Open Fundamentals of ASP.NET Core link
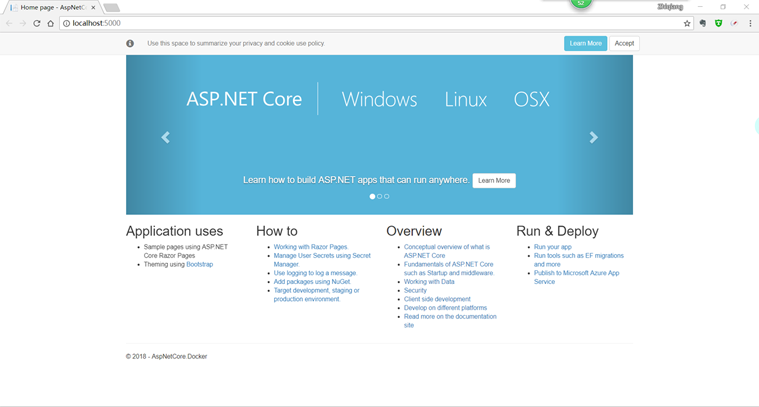 448,269
